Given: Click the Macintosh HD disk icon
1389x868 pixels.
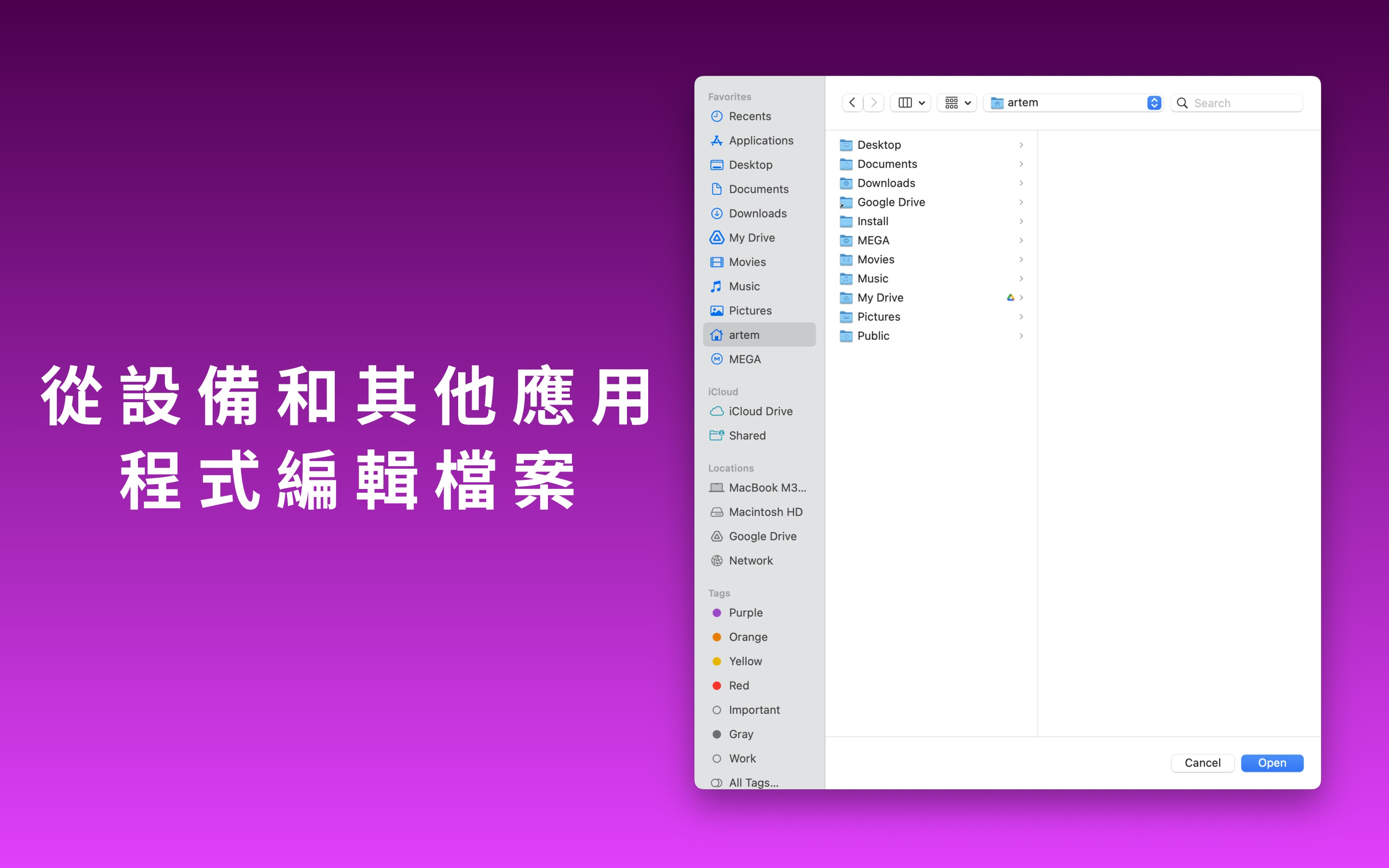Looking at the screenshot, I should pos(716,512).
